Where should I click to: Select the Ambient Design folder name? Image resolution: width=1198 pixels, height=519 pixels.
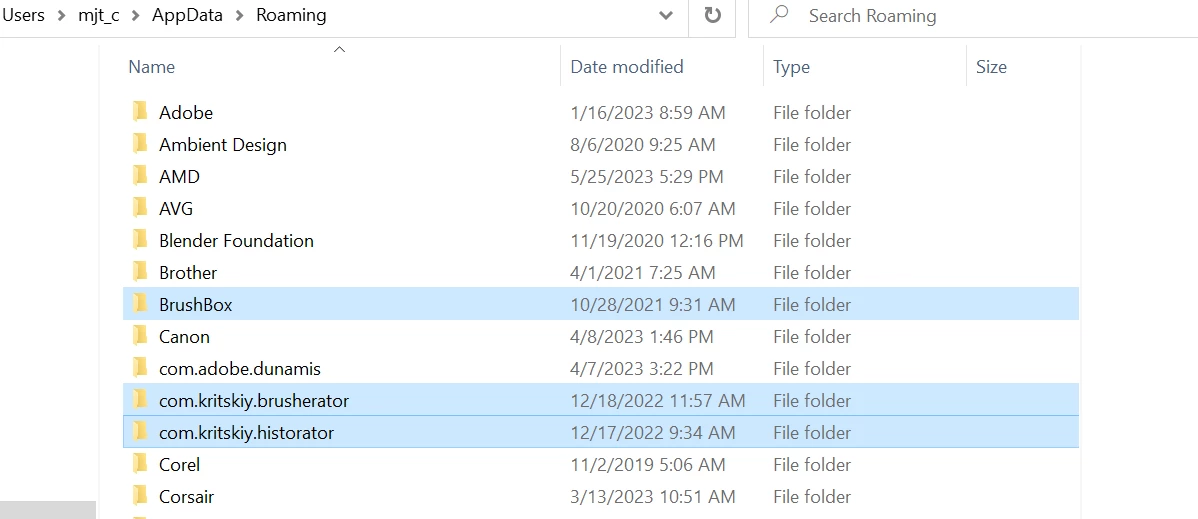(223, 144)
